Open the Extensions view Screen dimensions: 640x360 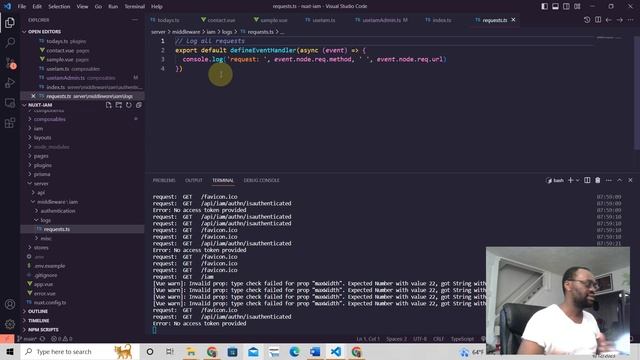[10, 123]
